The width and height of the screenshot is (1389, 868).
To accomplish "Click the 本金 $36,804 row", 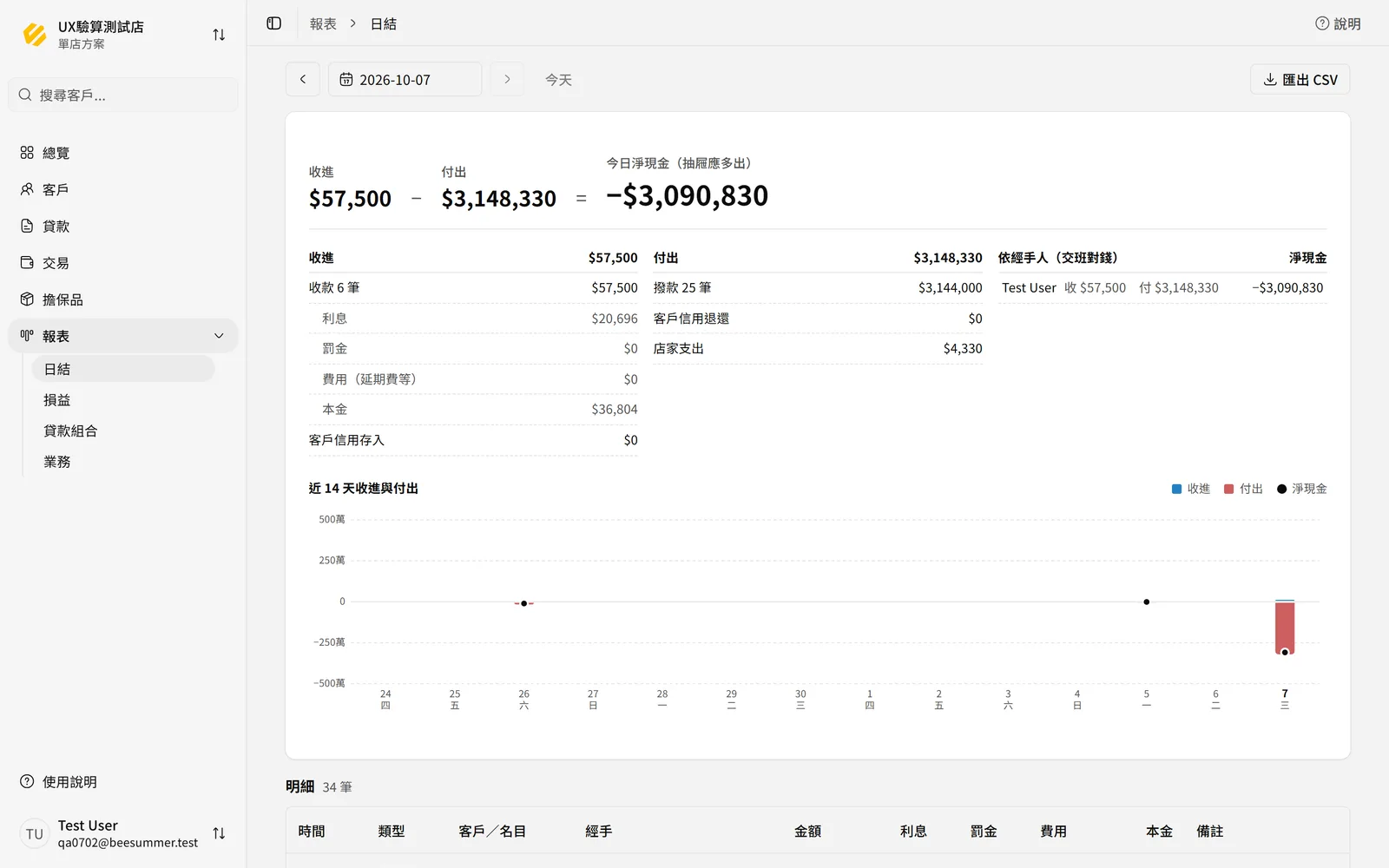I will point(473,409).
